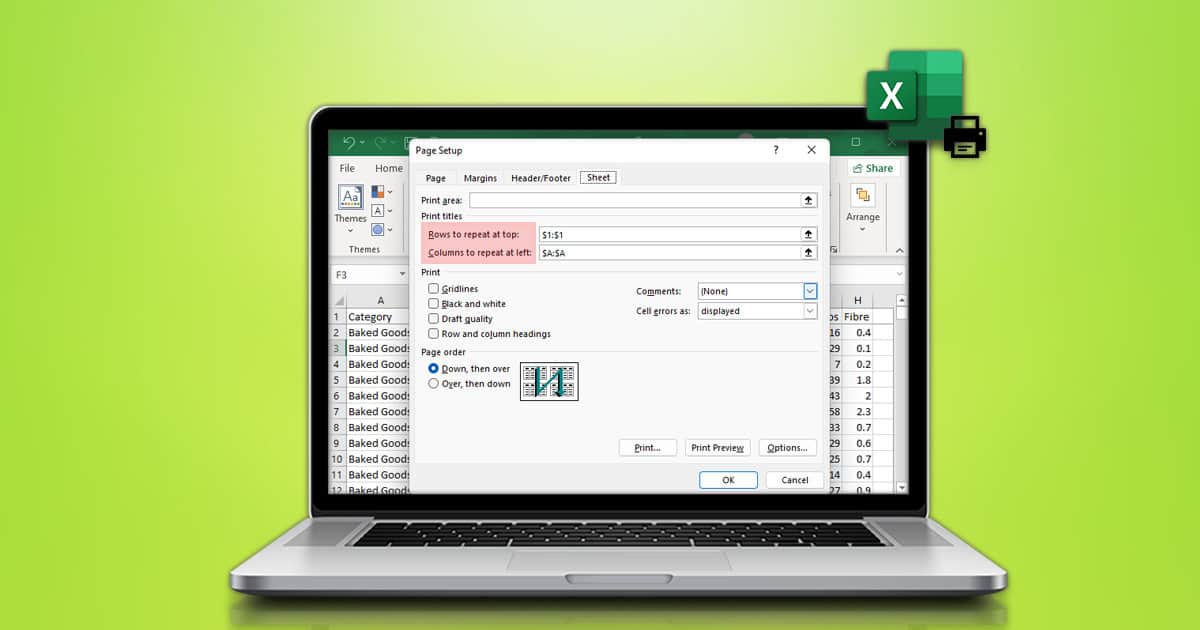Expand the Arrange dropdown chevron

pyautogui.click(x=863, y=229)
